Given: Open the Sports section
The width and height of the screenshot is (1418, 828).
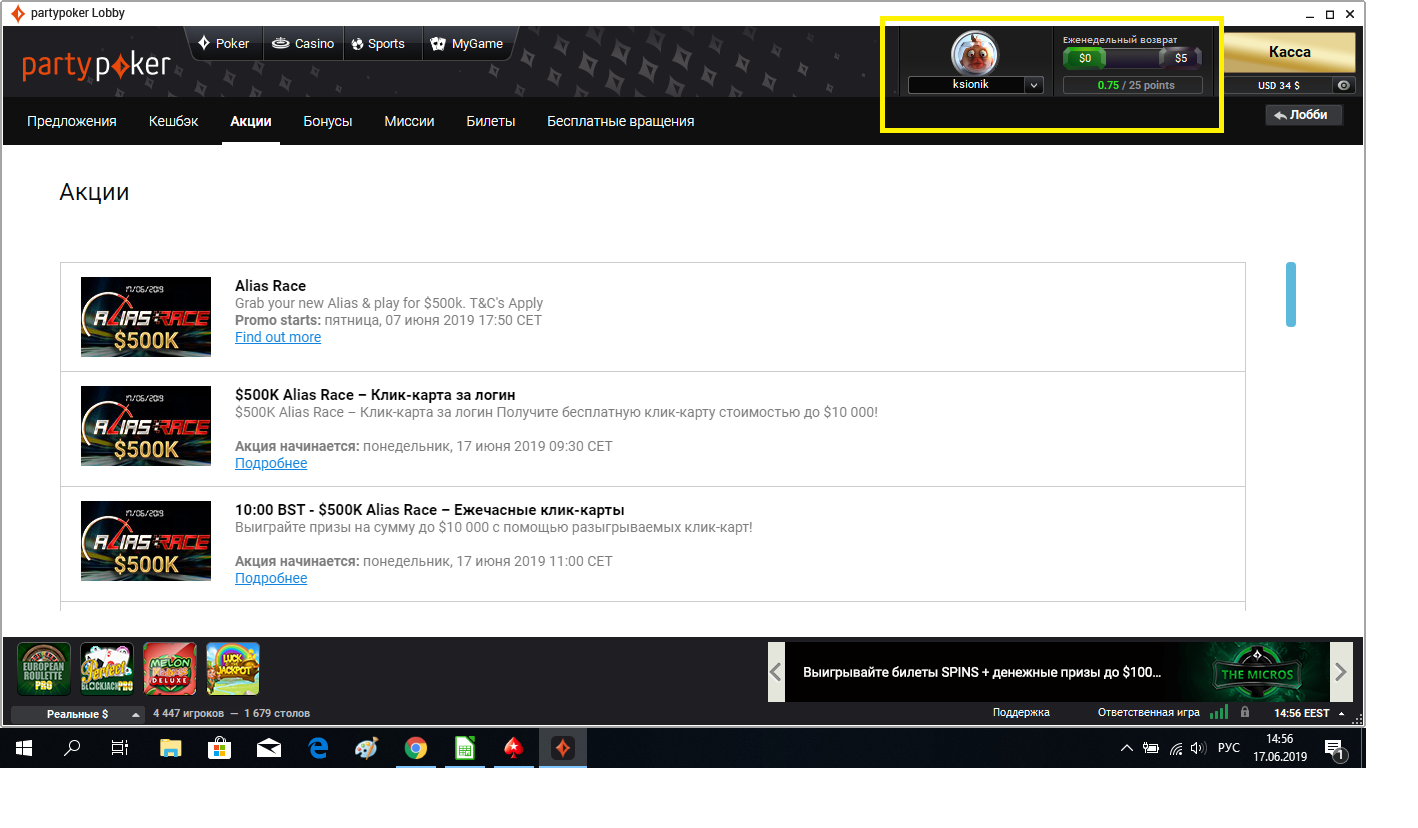Looking at the screenshot, I should pyautogui.click(x=379, y=44).
